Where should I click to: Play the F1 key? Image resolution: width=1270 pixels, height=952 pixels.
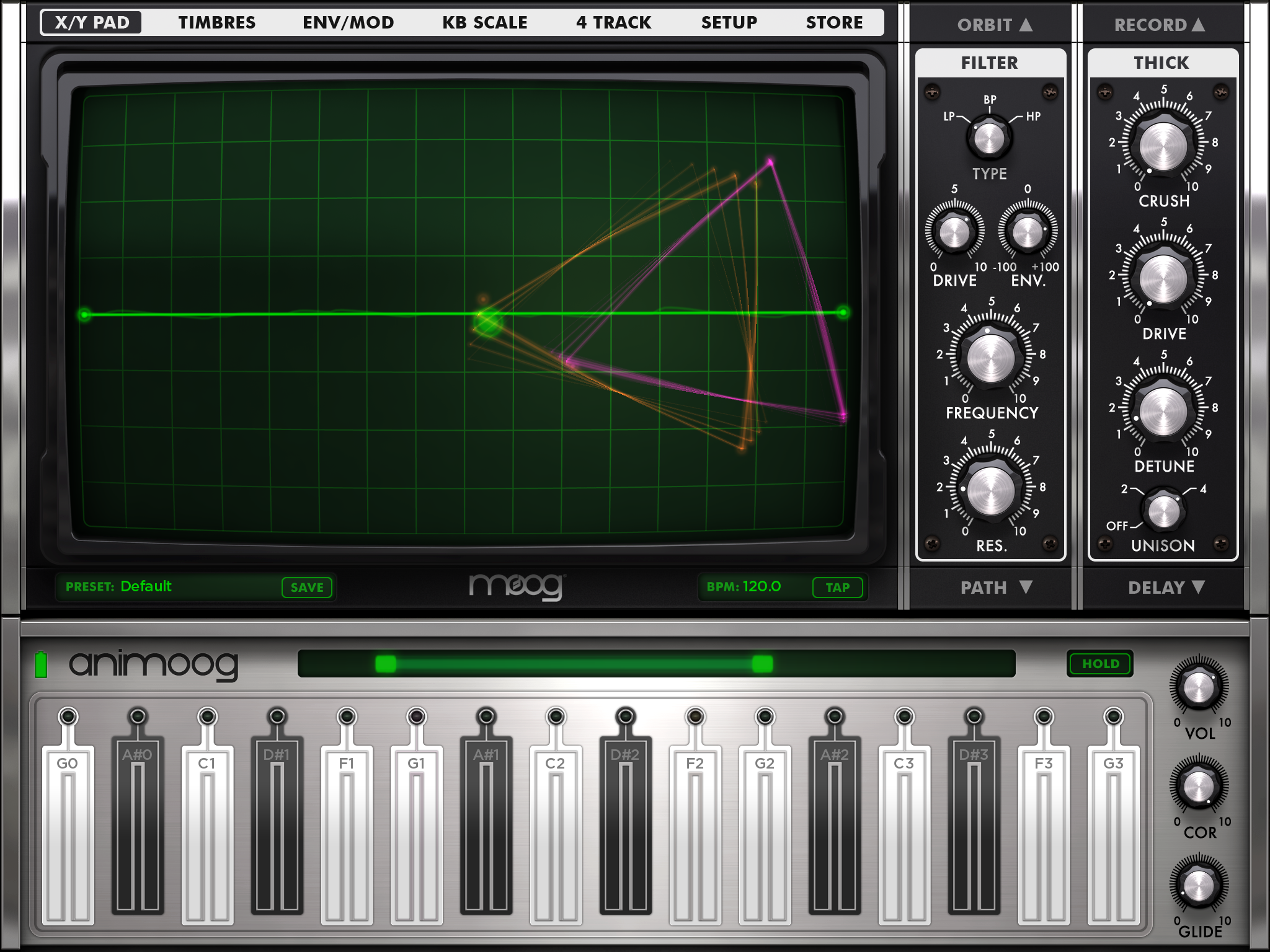(347, 835)
